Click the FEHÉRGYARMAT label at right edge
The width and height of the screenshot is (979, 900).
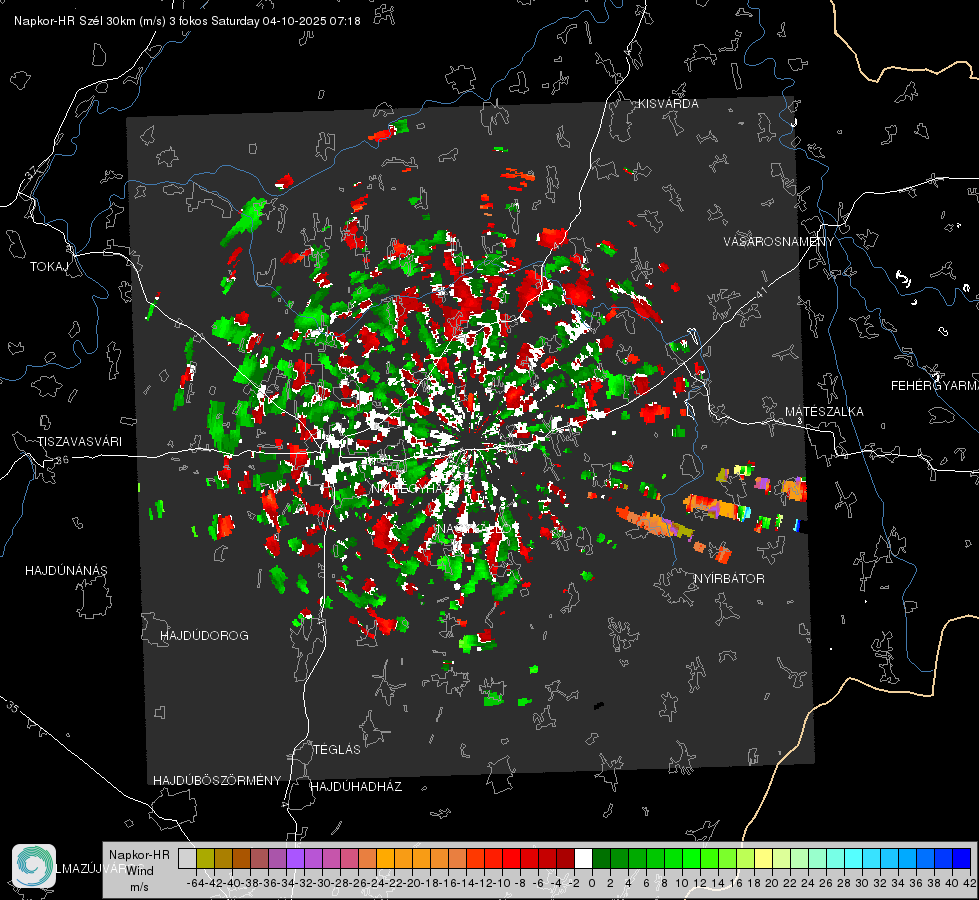tap(935, 386)
